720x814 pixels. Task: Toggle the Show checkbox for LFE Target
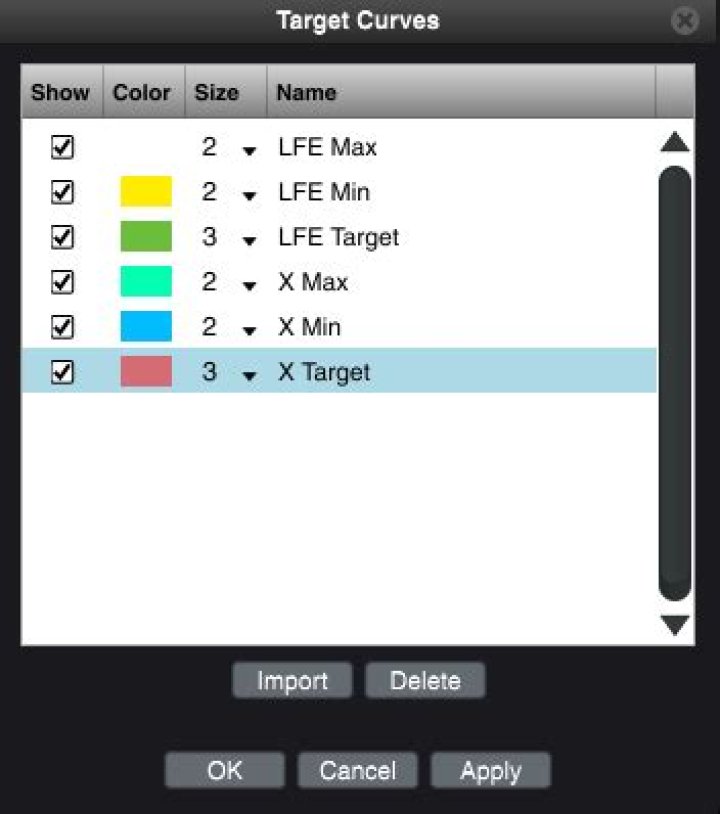(x=62, y=237)
